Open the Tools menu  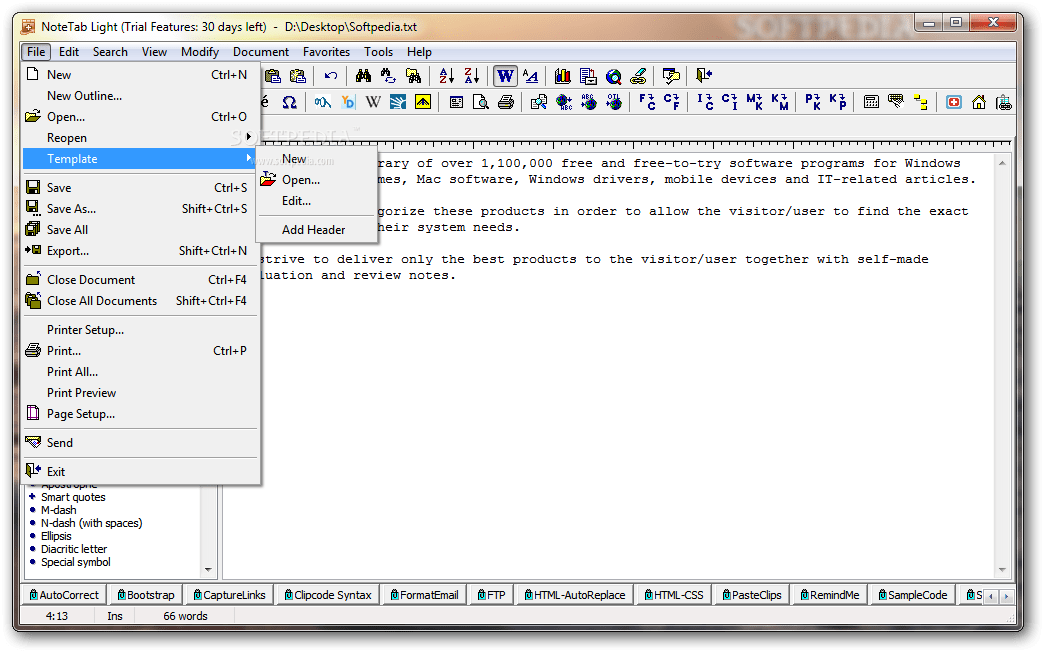click(378, 52)
